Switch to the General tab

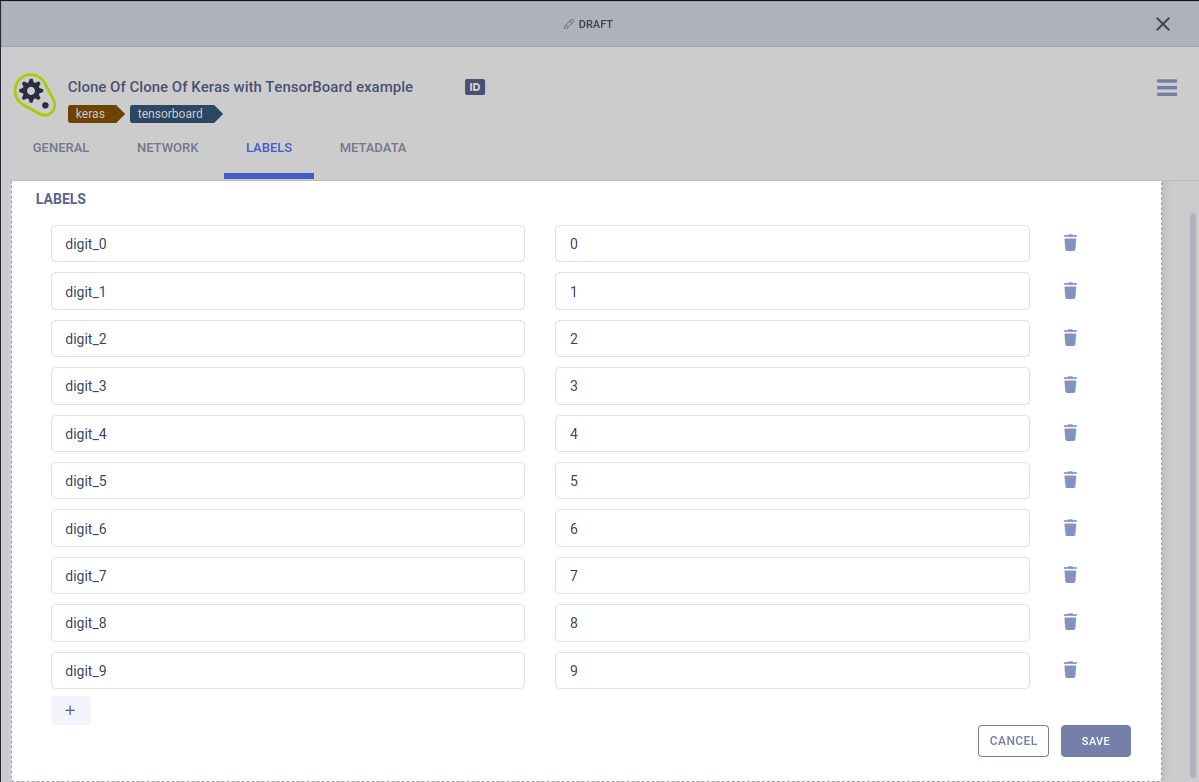[61, 148]
